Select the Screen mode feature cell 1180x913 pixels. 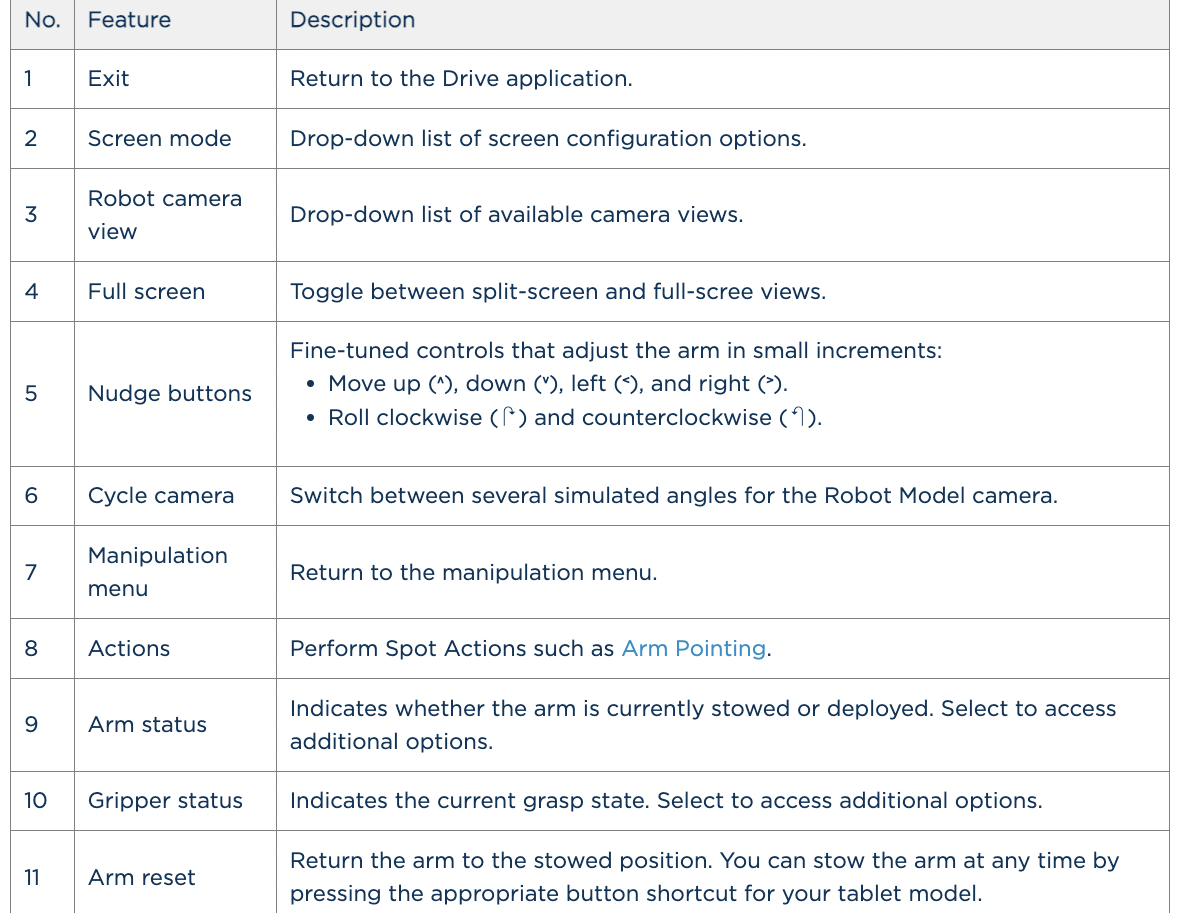(159, 138)
